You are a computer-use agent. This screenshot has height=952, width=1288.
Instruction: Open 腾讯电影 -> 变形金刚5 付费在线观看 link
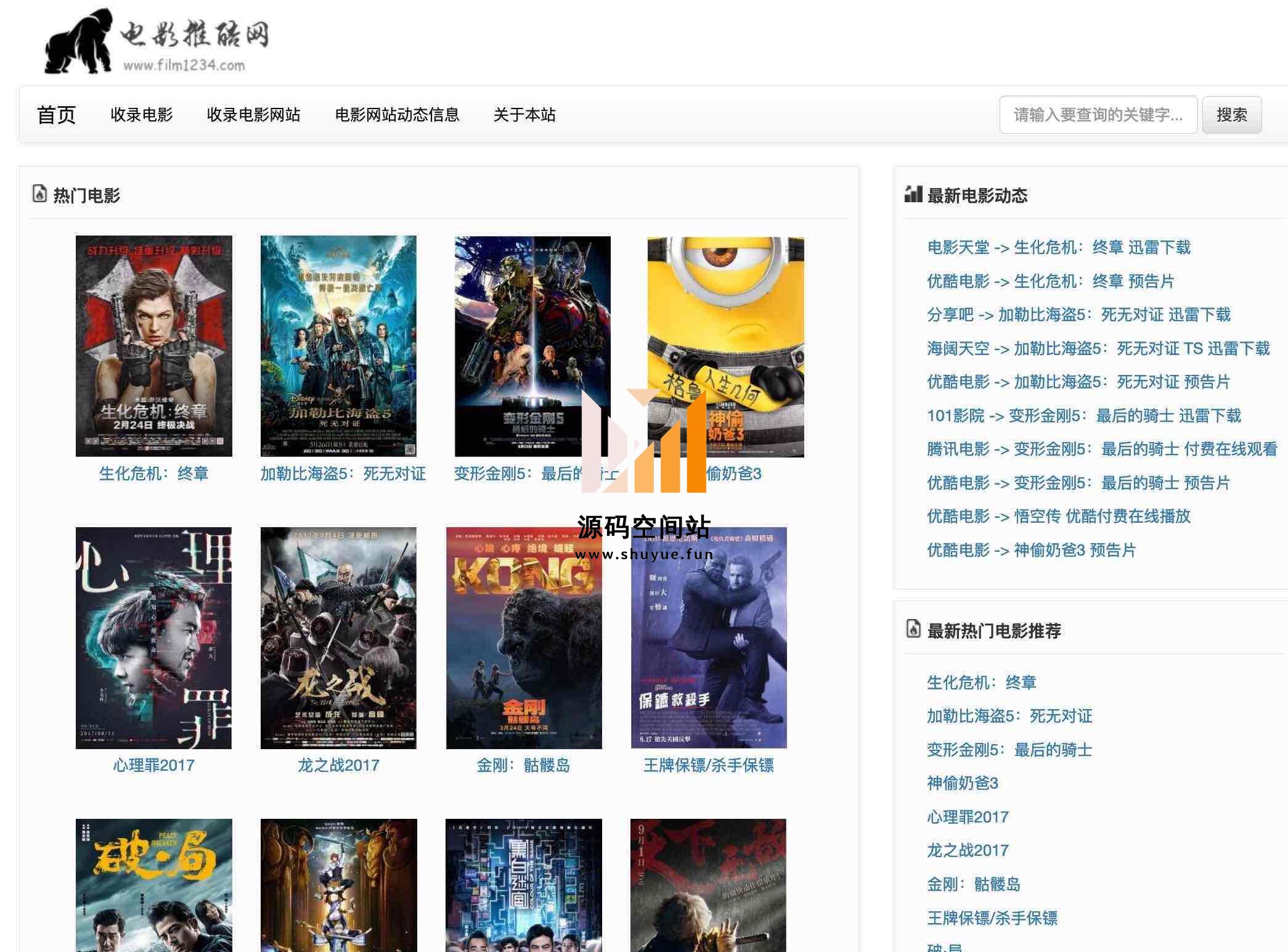pos(1102,449)
